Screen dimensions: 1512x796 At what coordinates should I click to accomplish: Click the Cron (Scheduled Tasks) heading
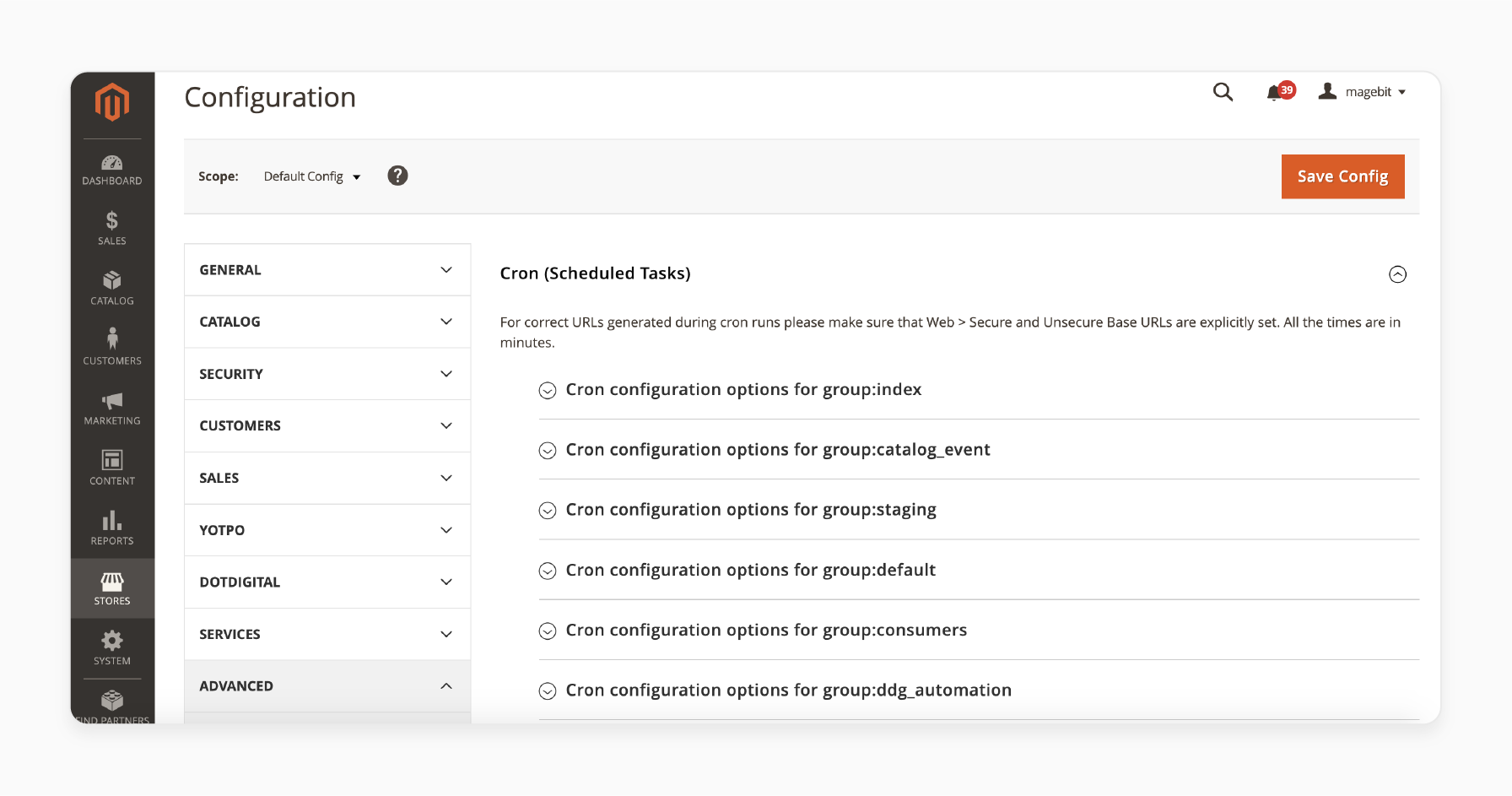click(x=595, y=273)
